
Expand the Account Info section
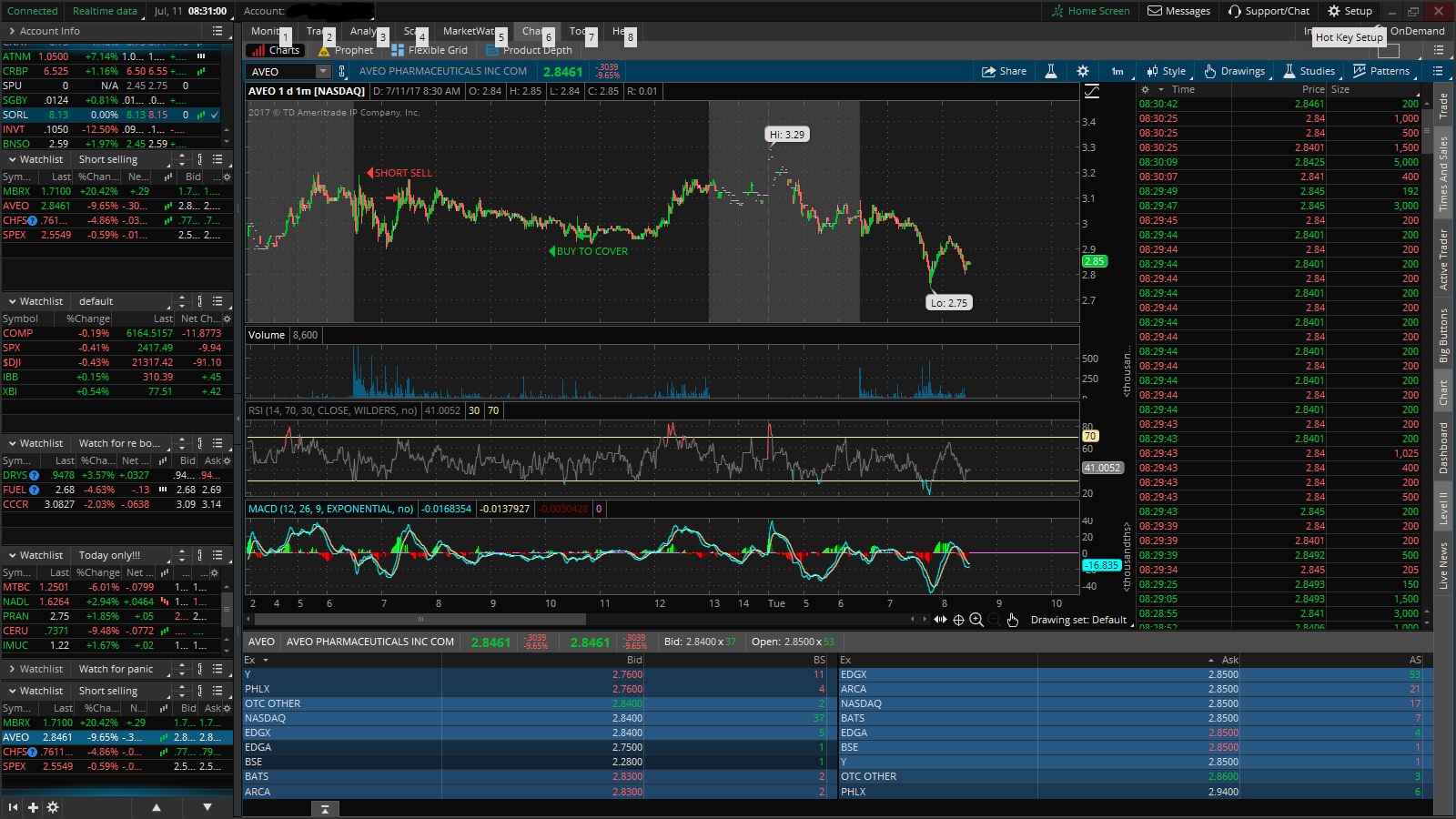(12, 31)
